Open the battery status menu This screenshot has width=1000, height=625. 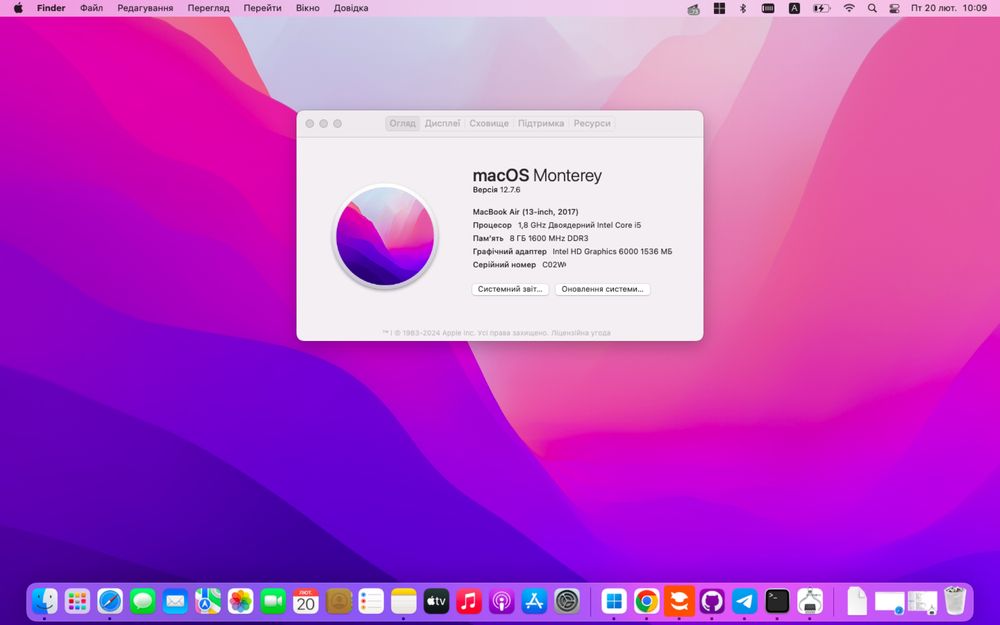[821, 8]
